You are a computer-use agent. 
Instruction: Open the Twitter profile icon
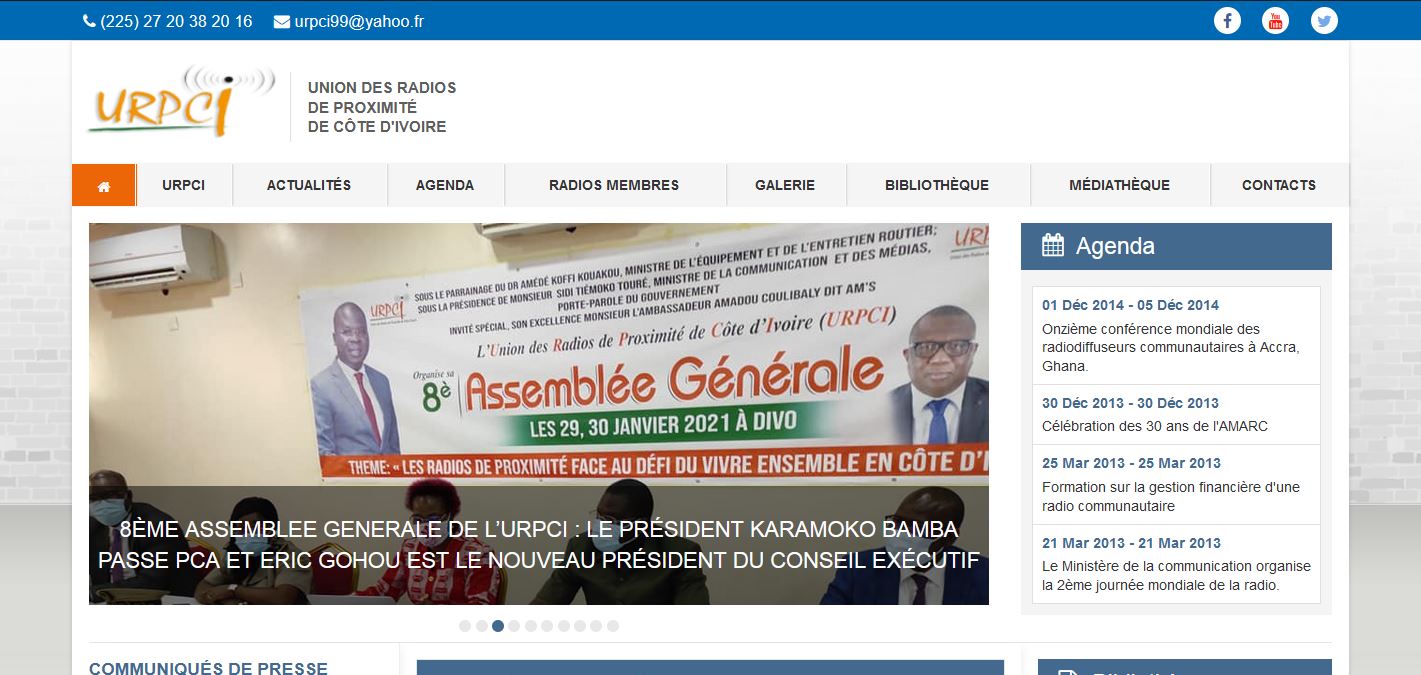pyautogui.click(x=1324, y=20)
